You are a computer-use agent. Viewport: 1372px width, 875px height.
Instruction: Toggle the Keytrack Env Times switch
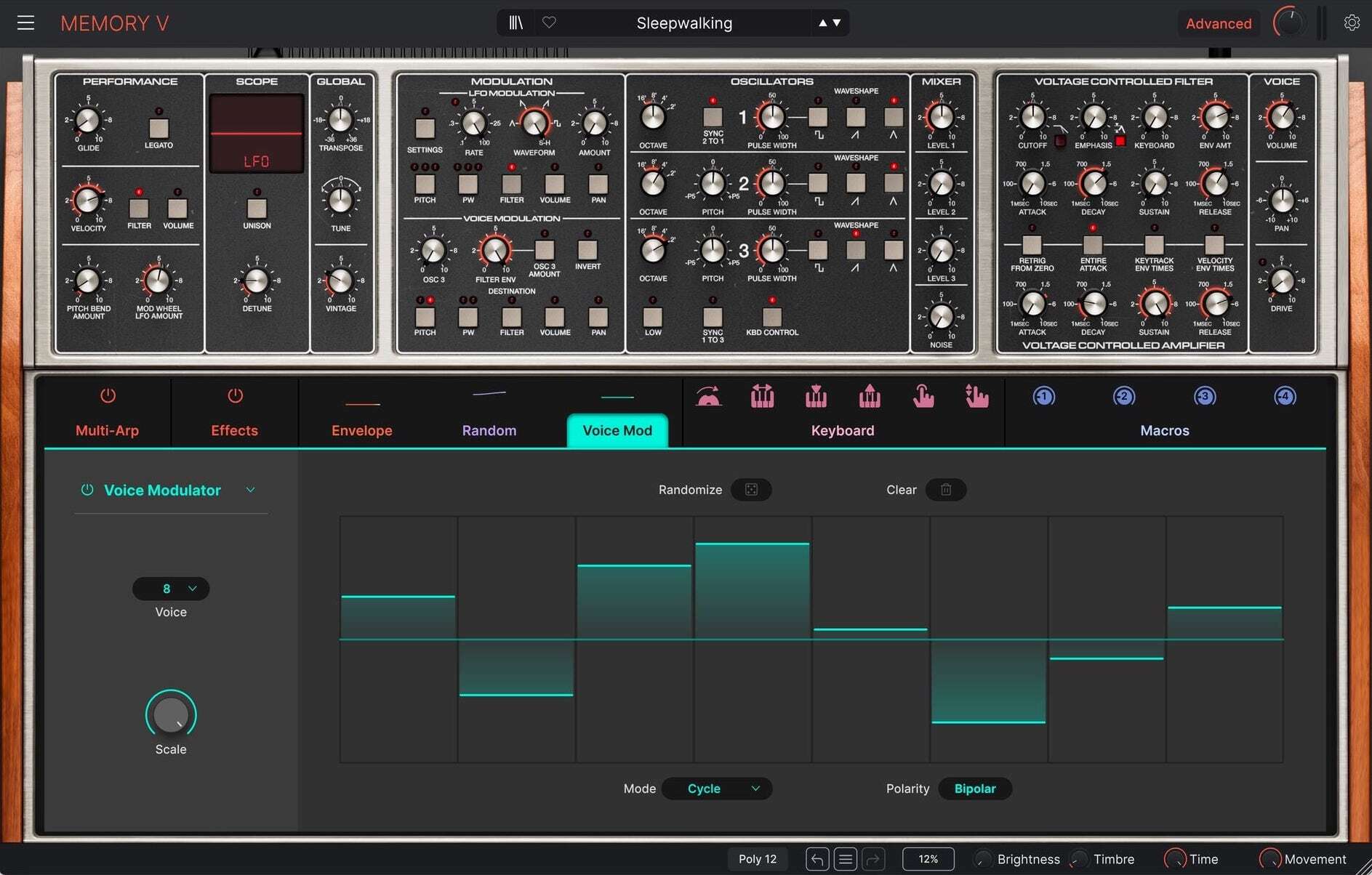tap(1154, 244)
